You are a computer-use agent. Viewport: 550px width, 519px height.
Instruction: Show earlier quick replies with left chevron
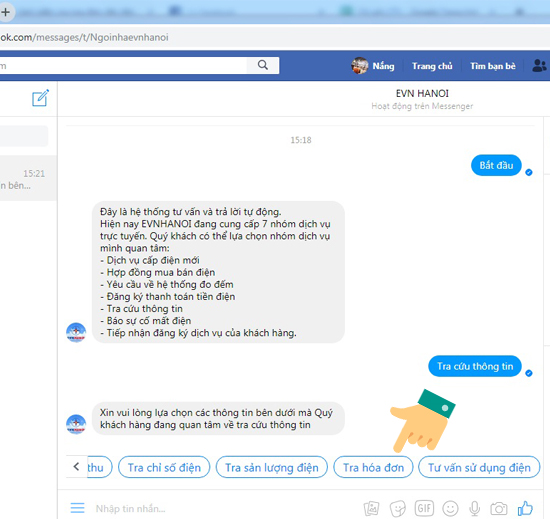coord(76,466)
